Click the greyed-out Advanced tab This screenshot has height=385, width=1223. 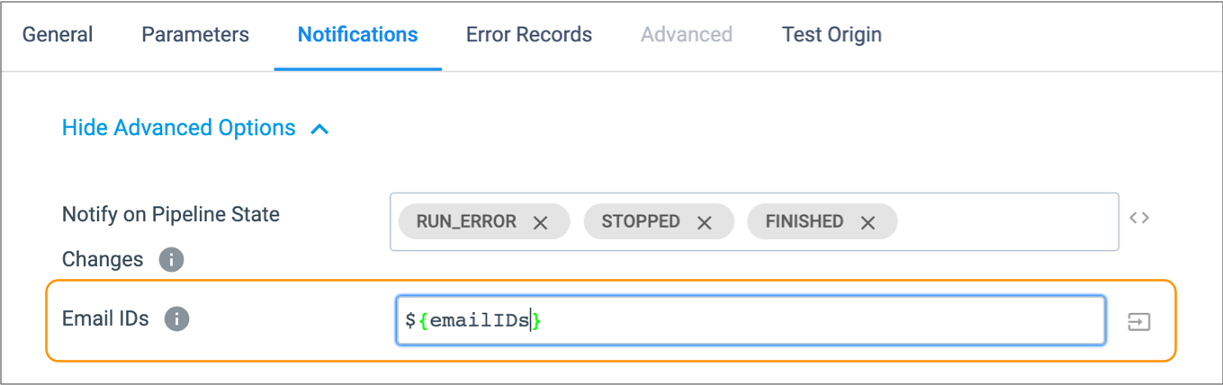pos(687,34)
